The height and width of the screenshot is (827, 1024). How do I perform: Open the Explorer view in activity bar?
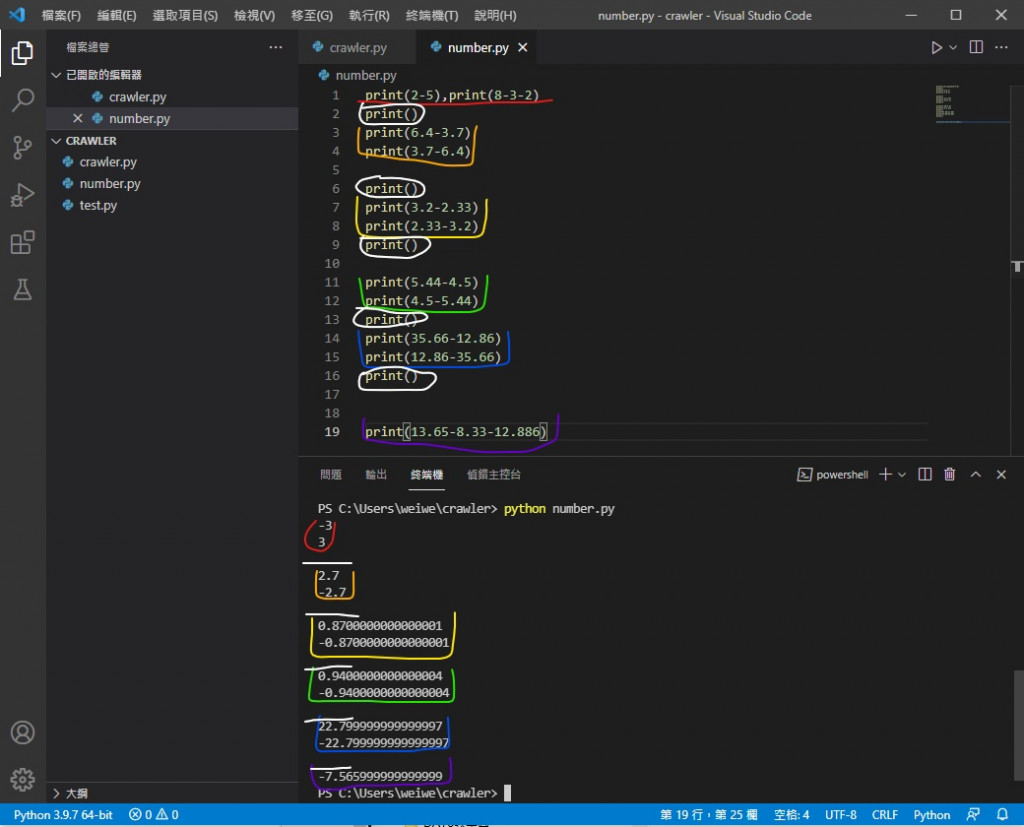coord(22,53)
